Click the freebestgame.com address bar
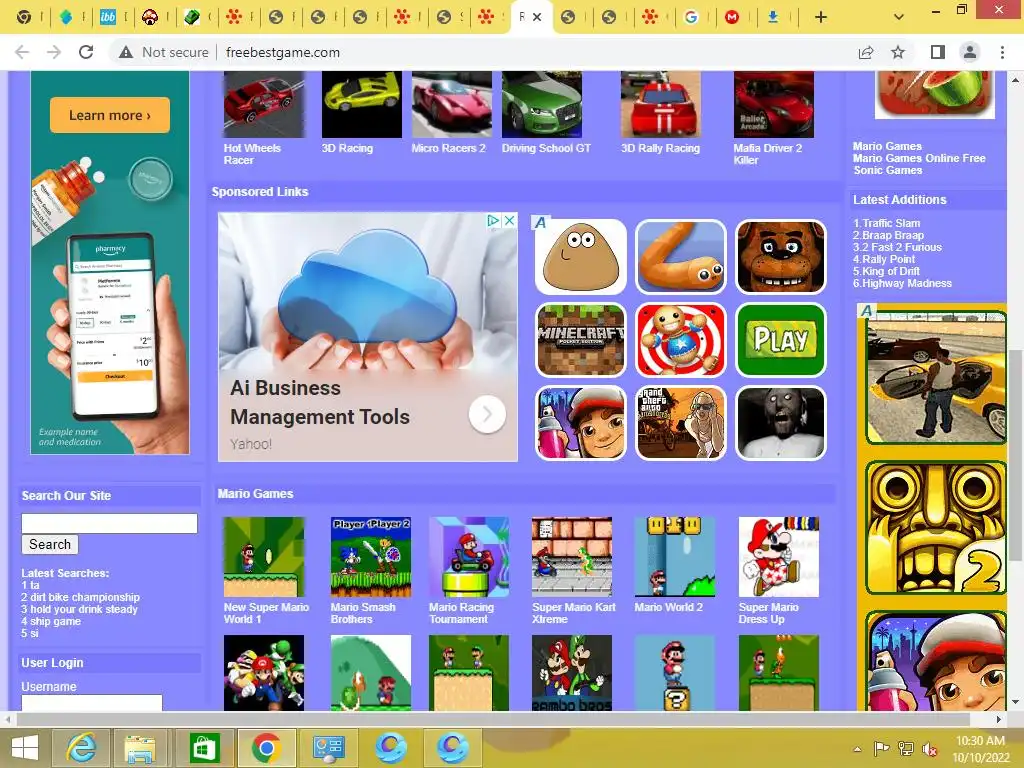Image resolution: width=1024 pixels, height=768 pixels. click(283, 52)
